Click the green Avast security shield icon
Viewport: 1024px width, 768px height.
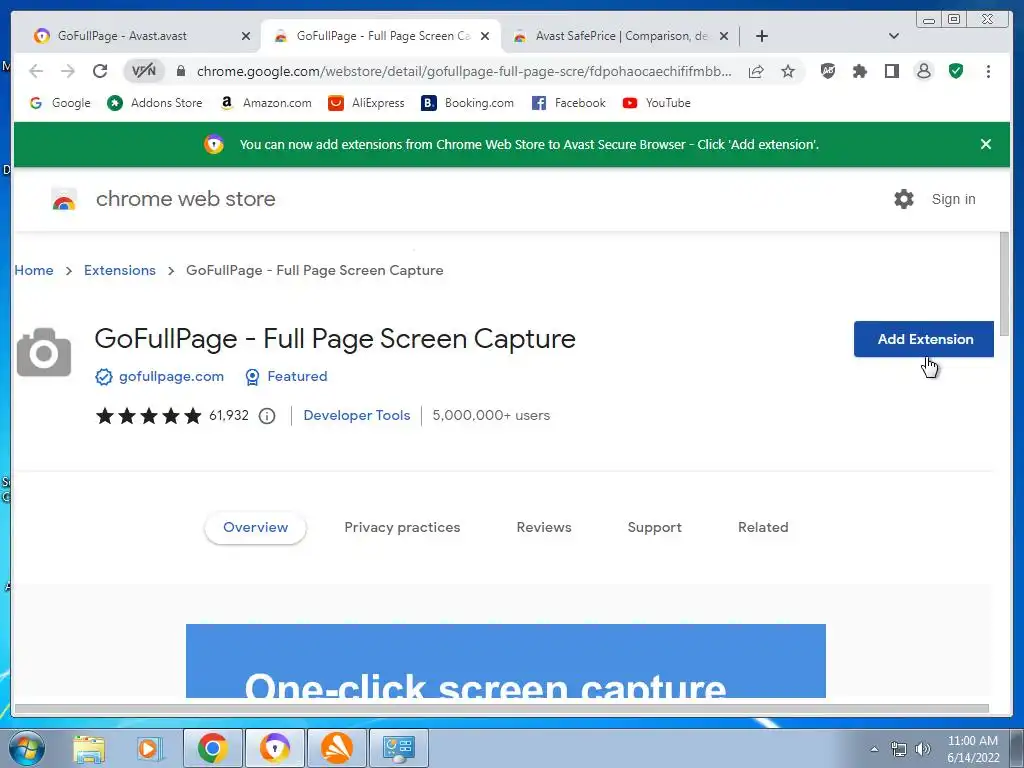tap(956, 71)
